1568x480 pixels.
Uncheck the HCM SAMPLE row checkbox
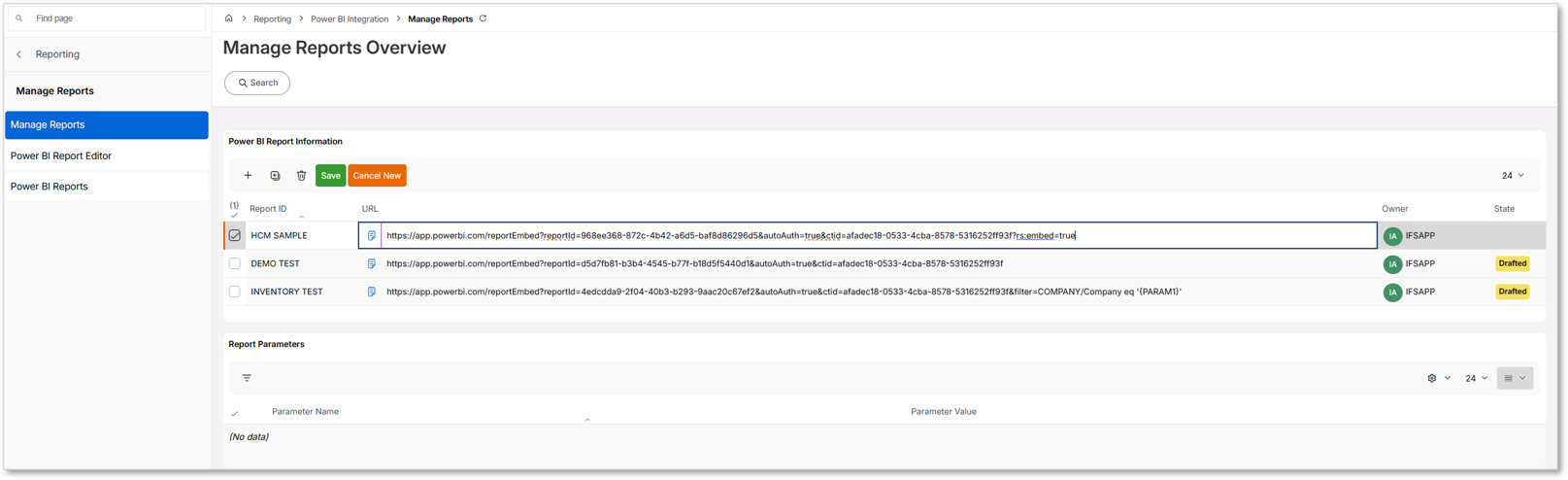click(235, 235)
